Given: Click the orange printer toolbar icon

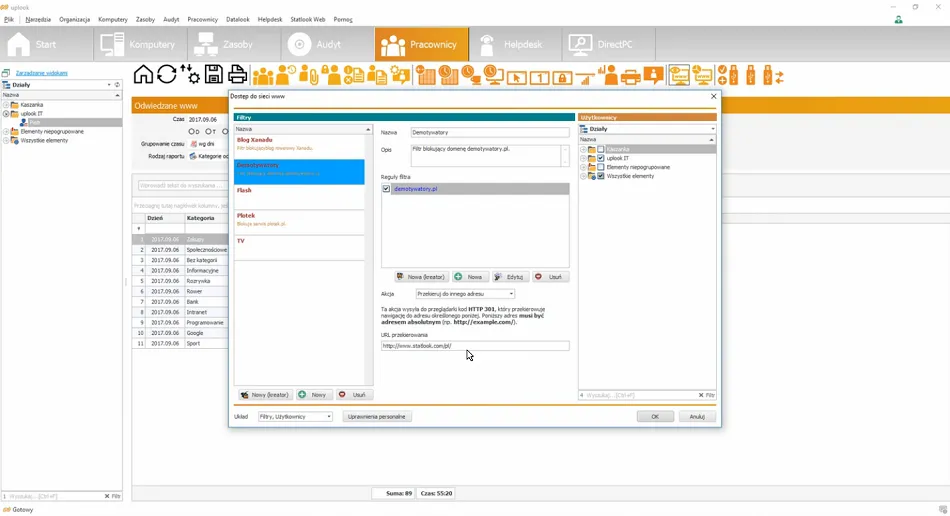Looking at the screenshot, I should pos(630,76).
